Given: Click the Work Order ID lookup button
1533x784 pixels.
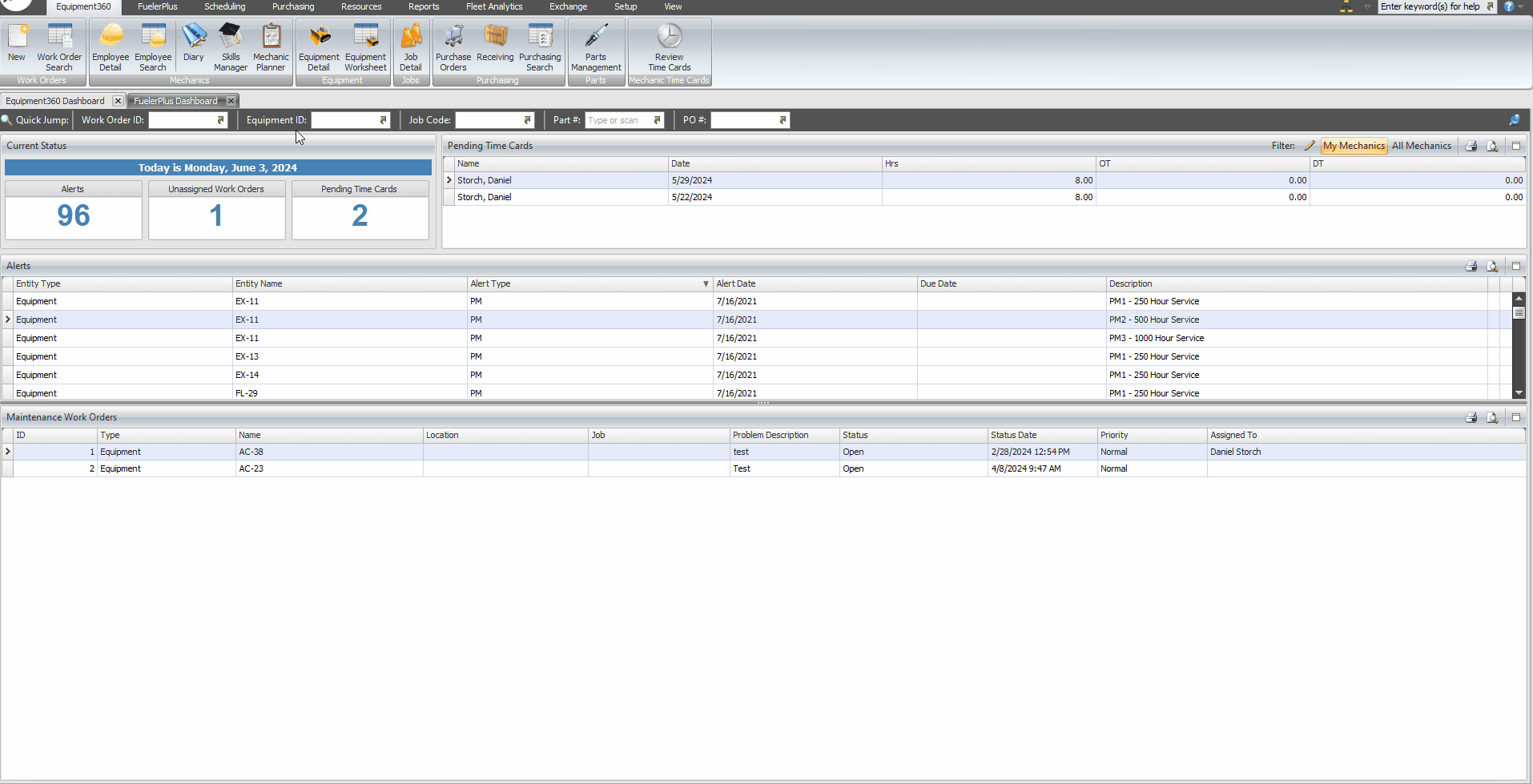Looking at the screenshot, I should pyautogui.click(x=221, y=120).
